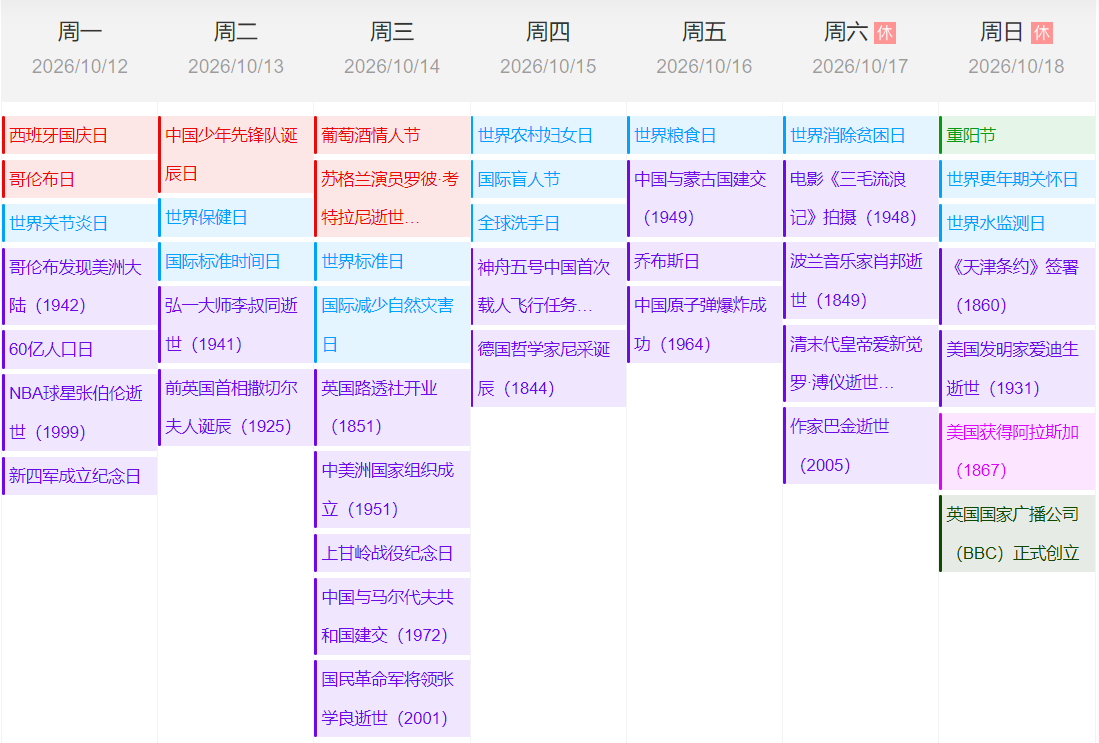Click the 世界关节炎日 entry
This screenshot has width=1099, height=743.
pyautogui.click(x=80, y=223)
